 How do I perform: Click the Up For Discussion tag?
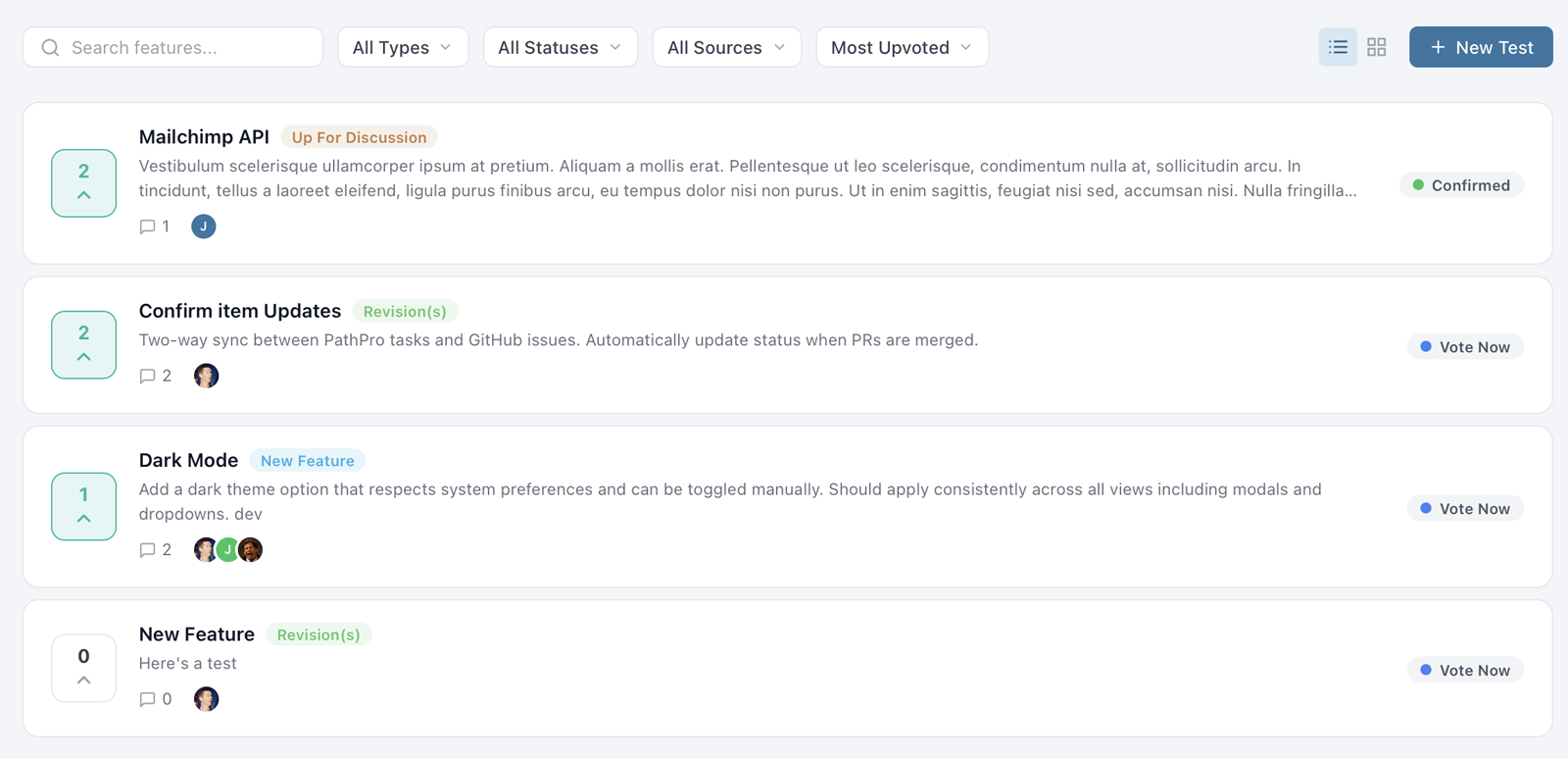(359, 137)
